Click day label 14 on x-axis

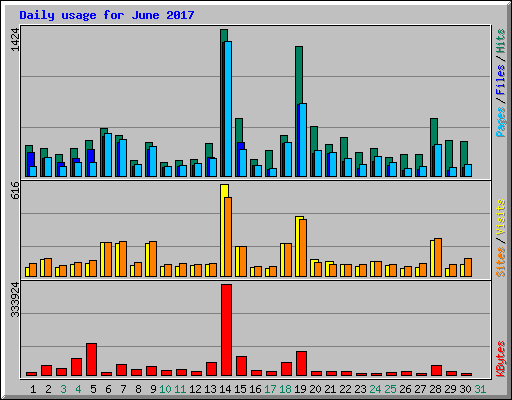tap(225, 389)
